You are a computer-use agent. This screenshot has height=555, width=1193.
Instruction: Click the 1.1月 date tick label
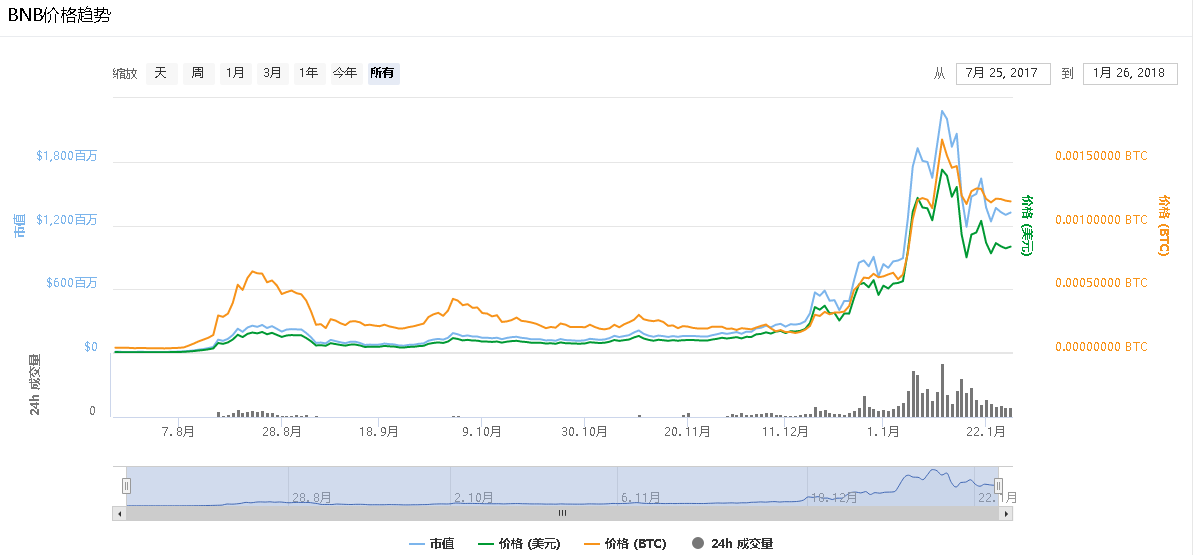tap(883, 431)
